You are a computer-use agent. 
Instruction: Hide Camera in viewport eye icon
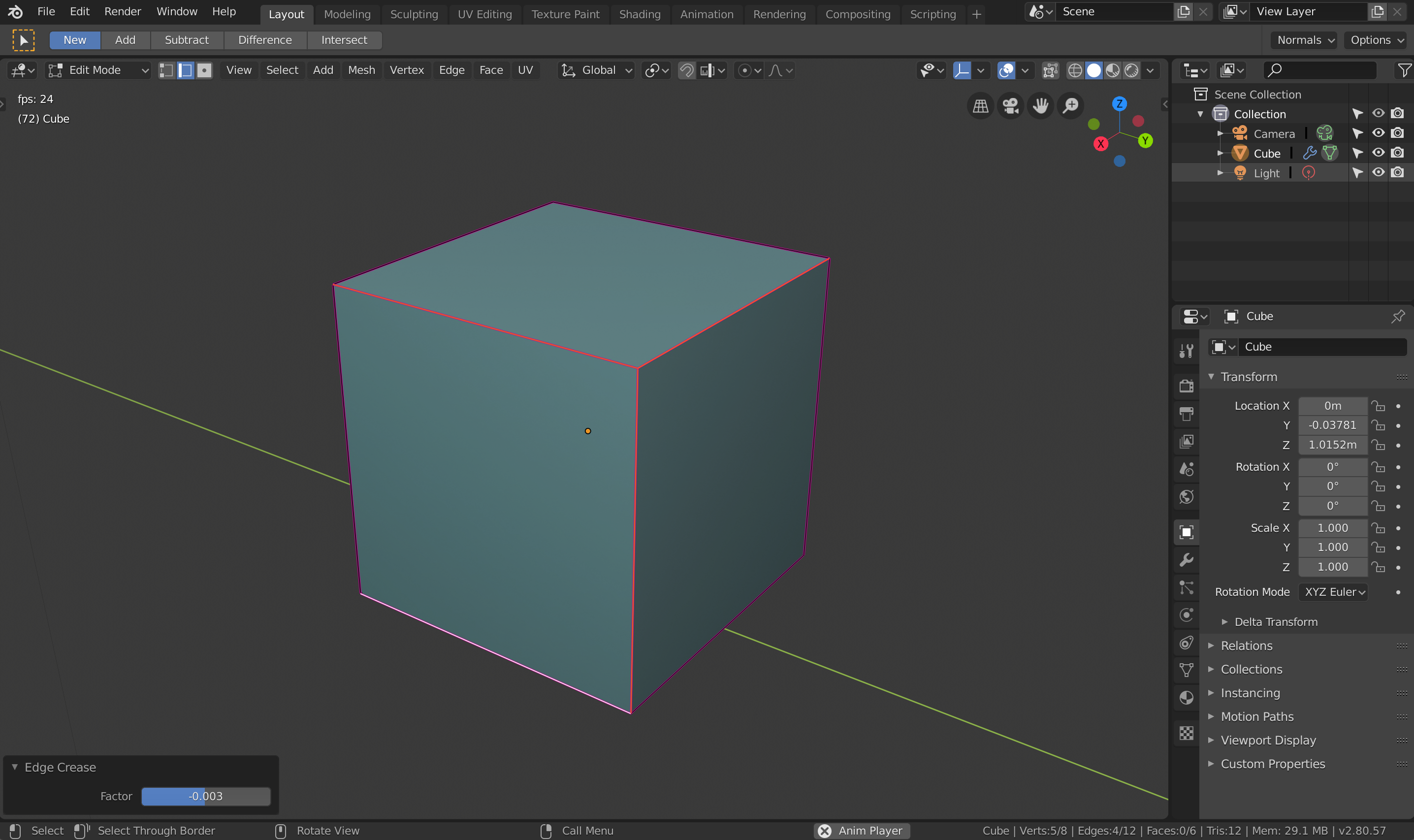click(1379, 133)
